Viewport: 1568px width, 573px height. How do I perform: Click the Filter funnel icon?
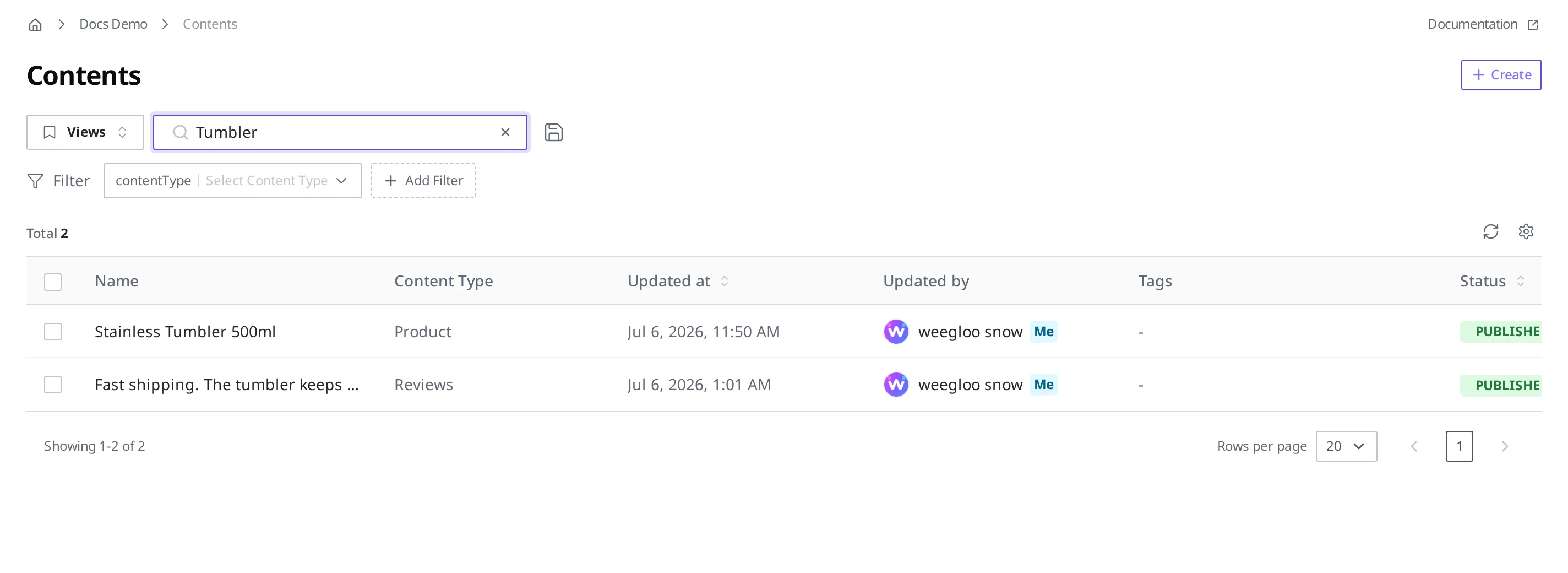(35, 181)
